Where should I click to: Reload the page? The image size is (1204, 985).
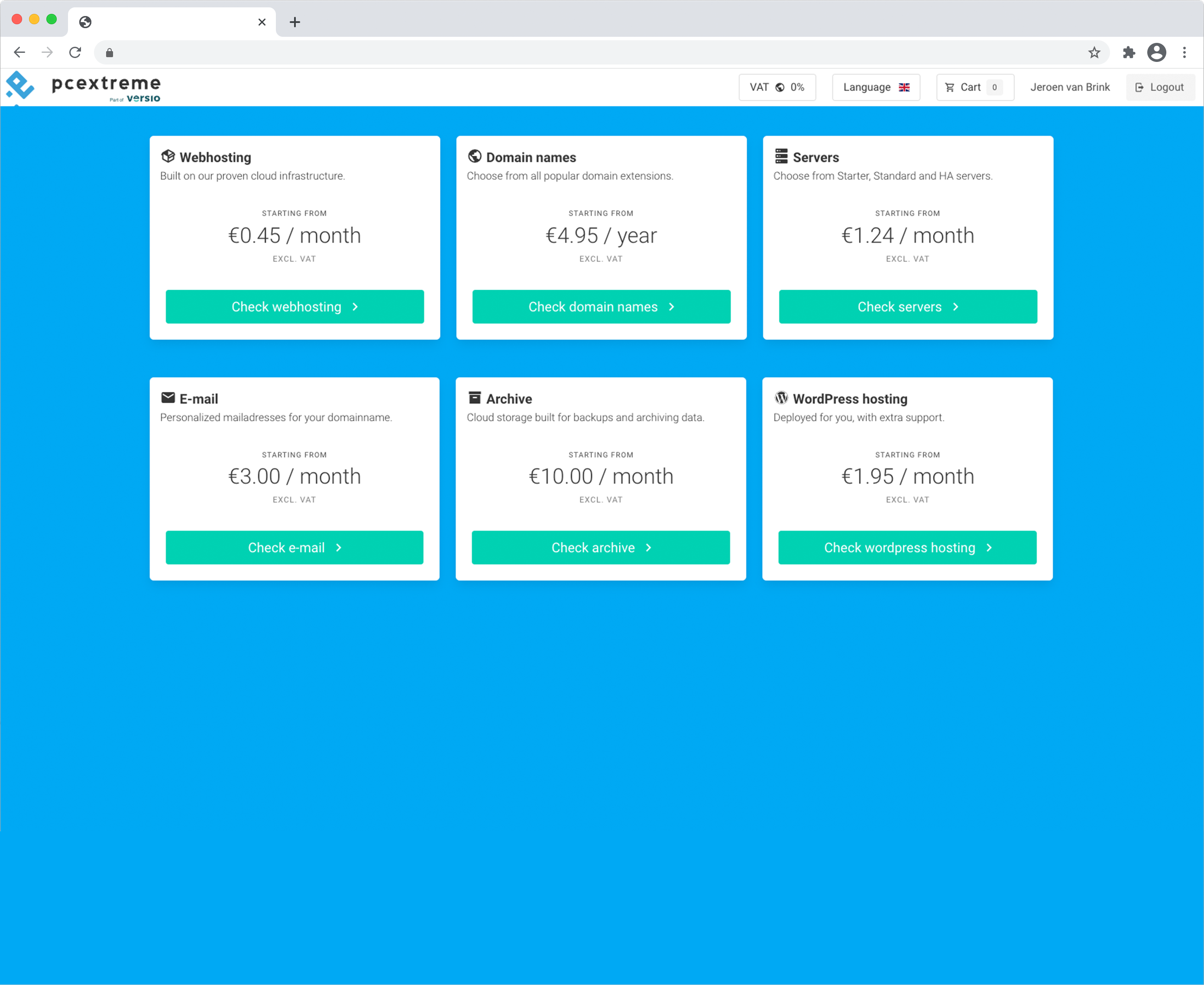75,53
